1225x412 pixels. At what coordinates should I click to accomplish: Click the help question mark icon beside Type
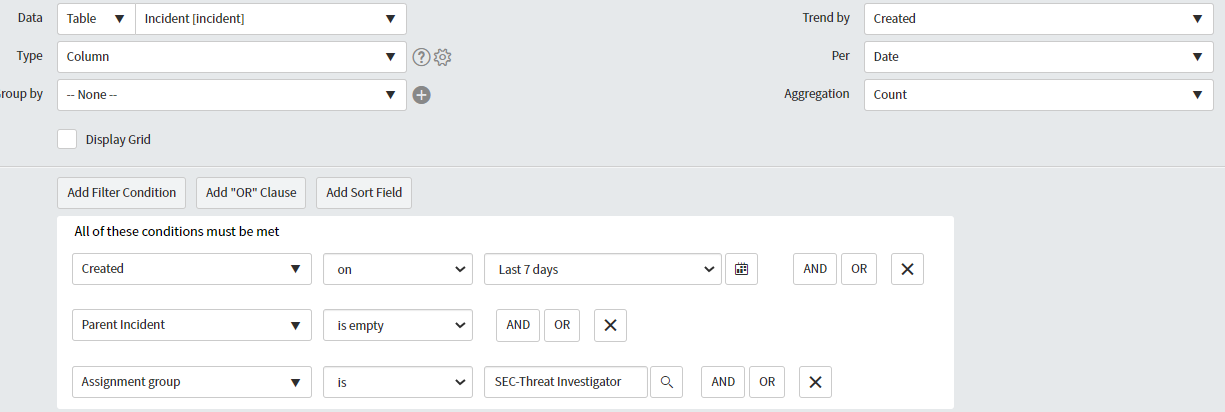(x=421, y=57)
